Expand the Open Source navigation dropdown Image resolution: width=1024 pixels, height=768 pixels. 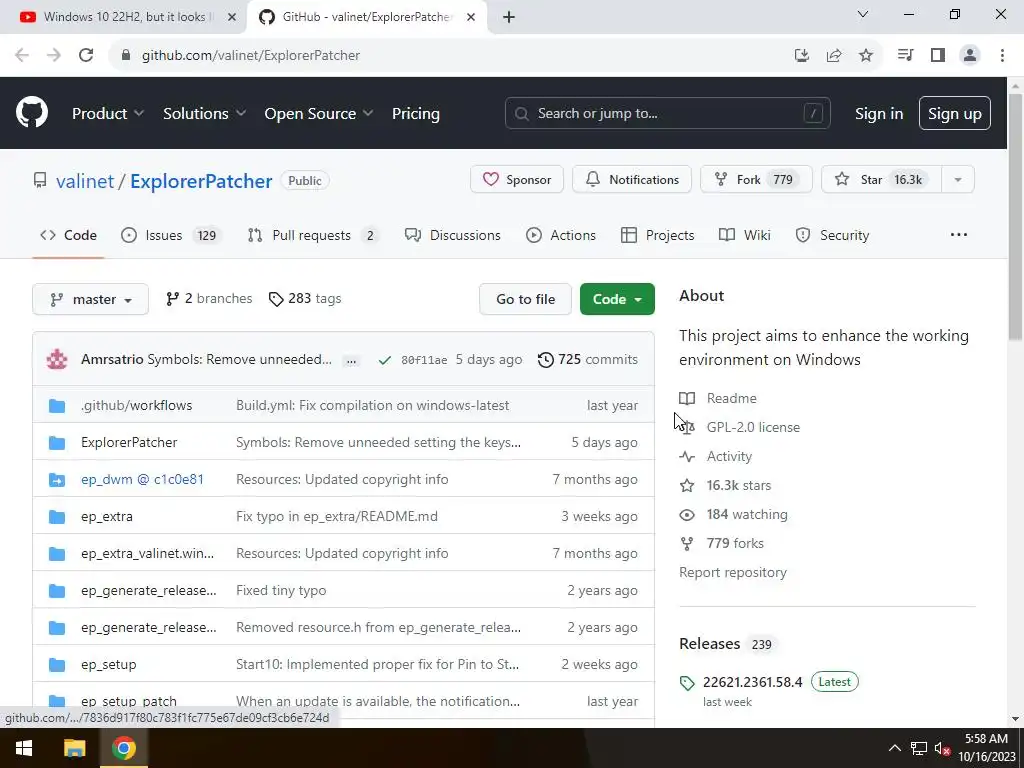(319, 114)
